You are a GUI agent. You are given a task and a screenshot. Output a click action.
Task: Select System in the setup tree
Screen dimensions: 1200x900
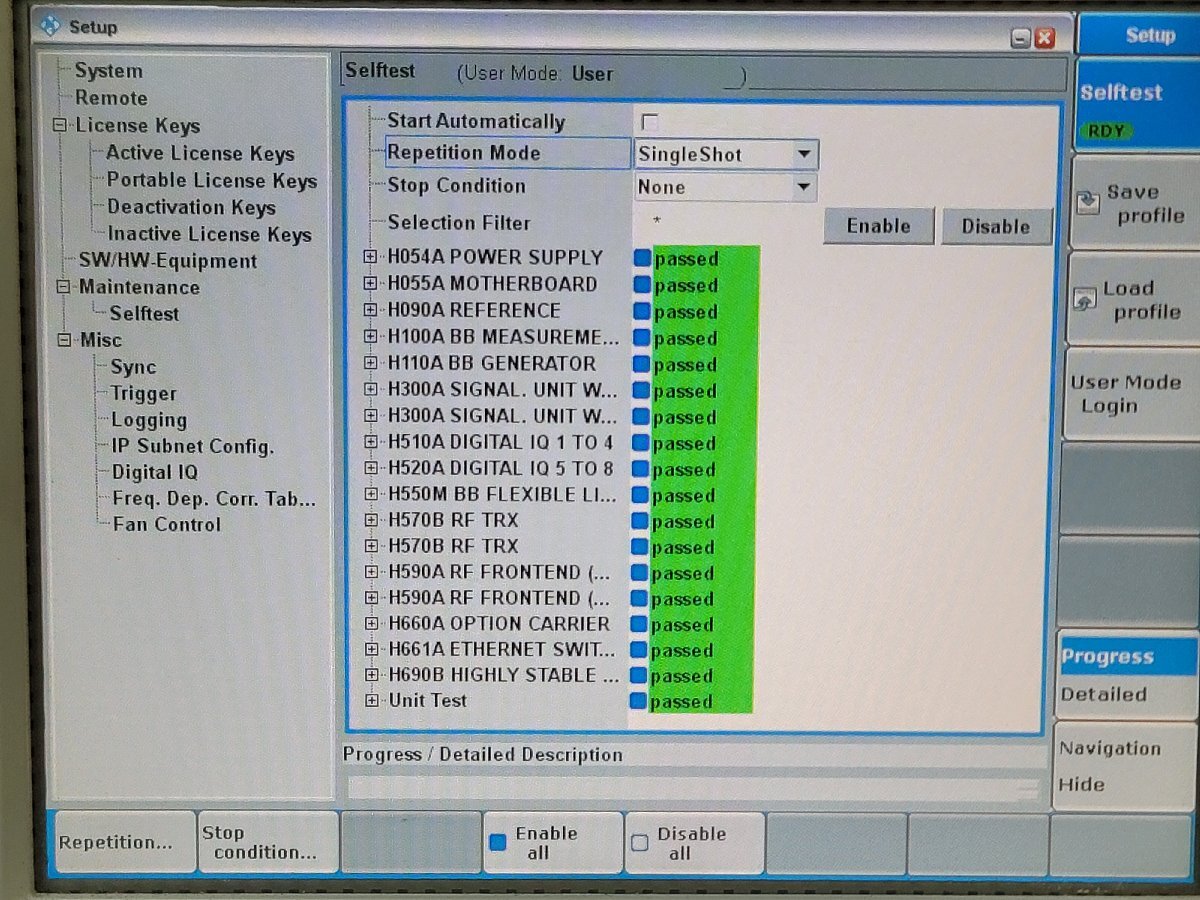pyautogui.click(x=108, y=71)
